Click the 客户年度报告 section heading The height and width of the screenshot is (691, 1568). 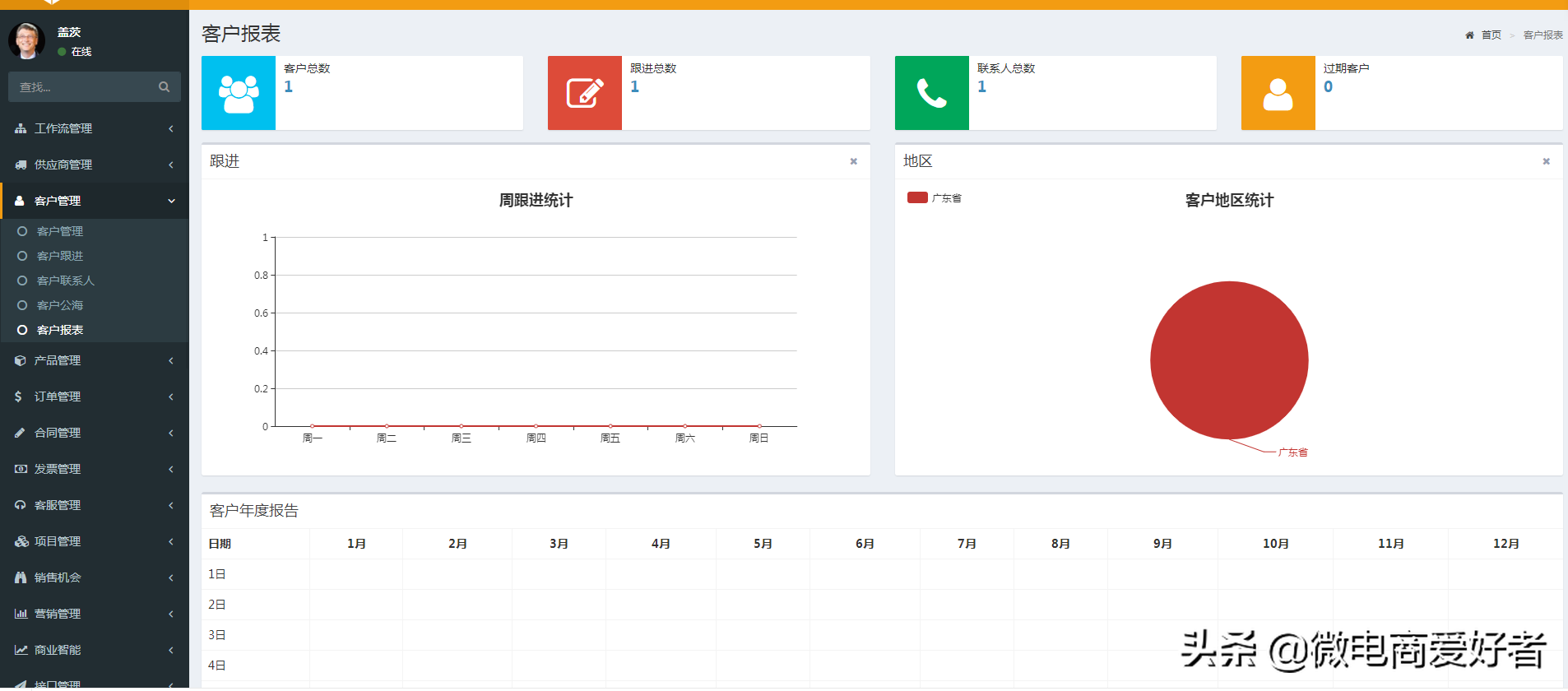[254, 511]
